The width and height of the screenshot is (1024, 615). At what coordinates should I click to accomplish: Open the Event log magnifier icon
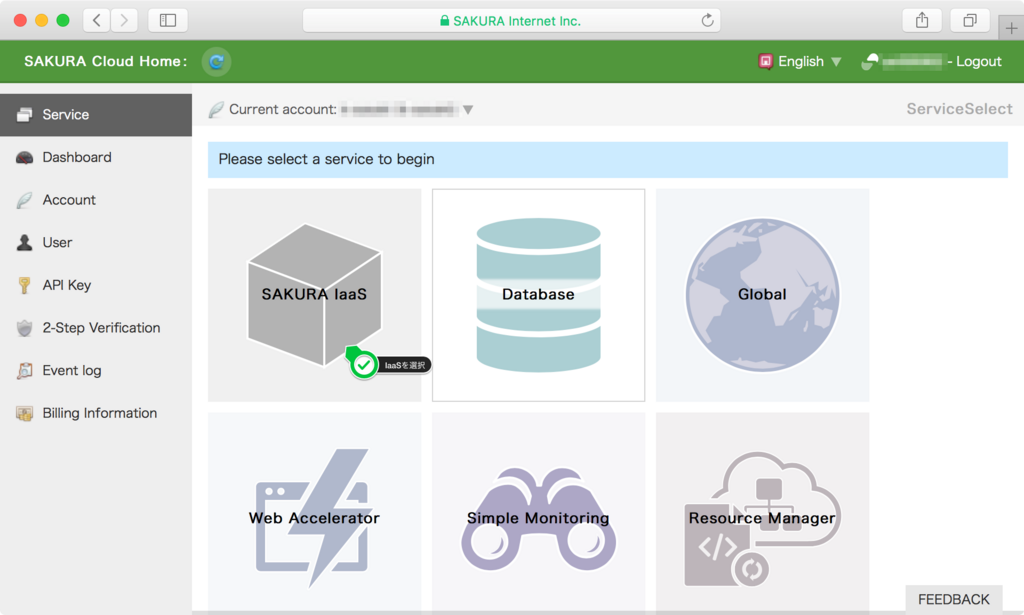(23, 370)
